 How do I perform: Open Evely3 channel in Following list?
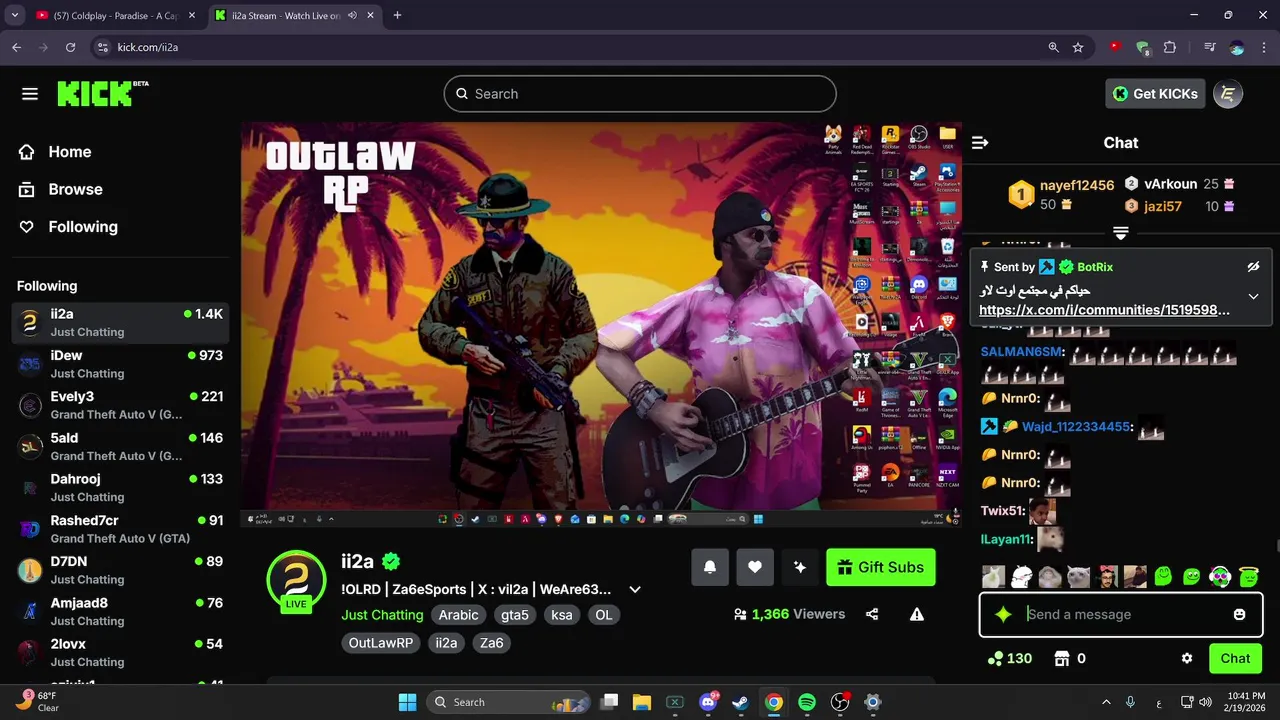pos(120,405)
